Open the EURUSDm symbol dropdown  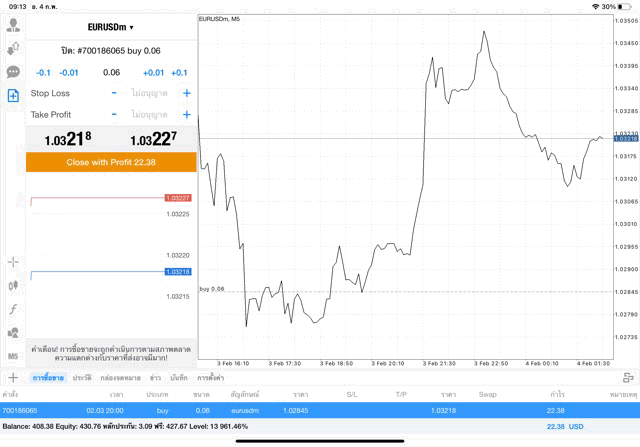[x=110, y=27]
